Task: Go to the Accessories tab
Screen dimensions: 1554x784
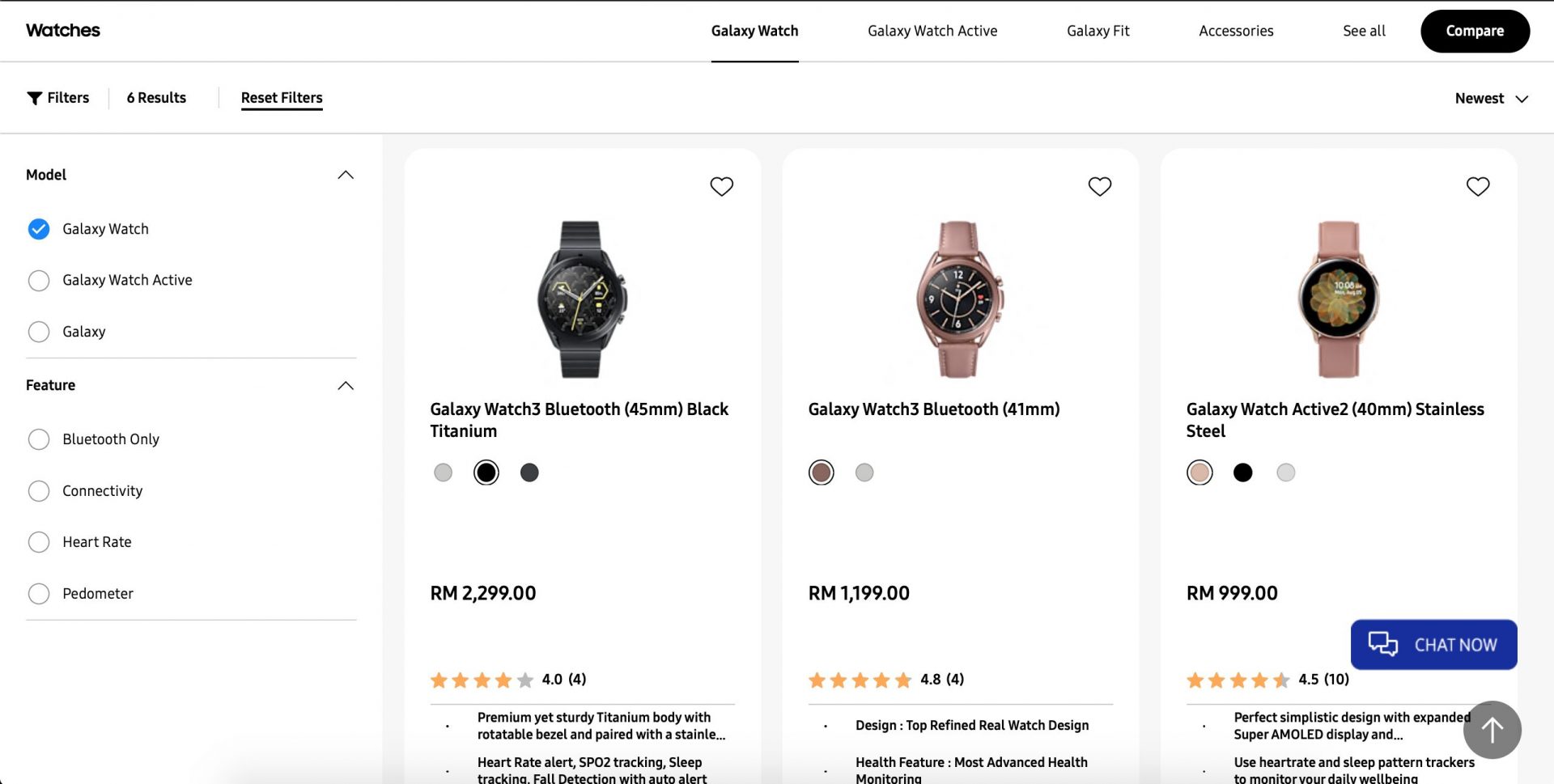Action: tap(1236, 31)
